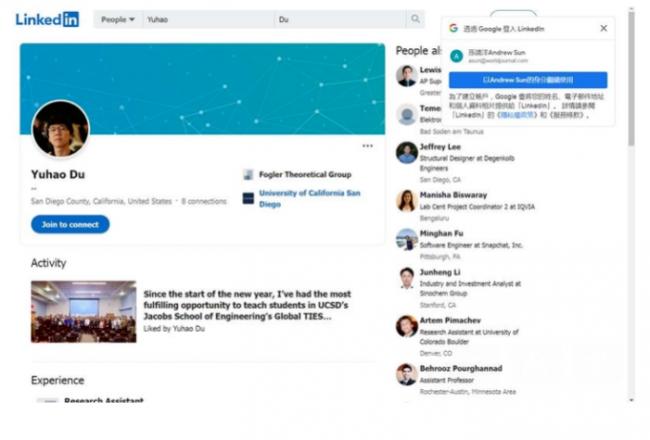This screenshot has height=440, width=650.
Task: Click the last name field containing Du
Action: click(340, 19)
